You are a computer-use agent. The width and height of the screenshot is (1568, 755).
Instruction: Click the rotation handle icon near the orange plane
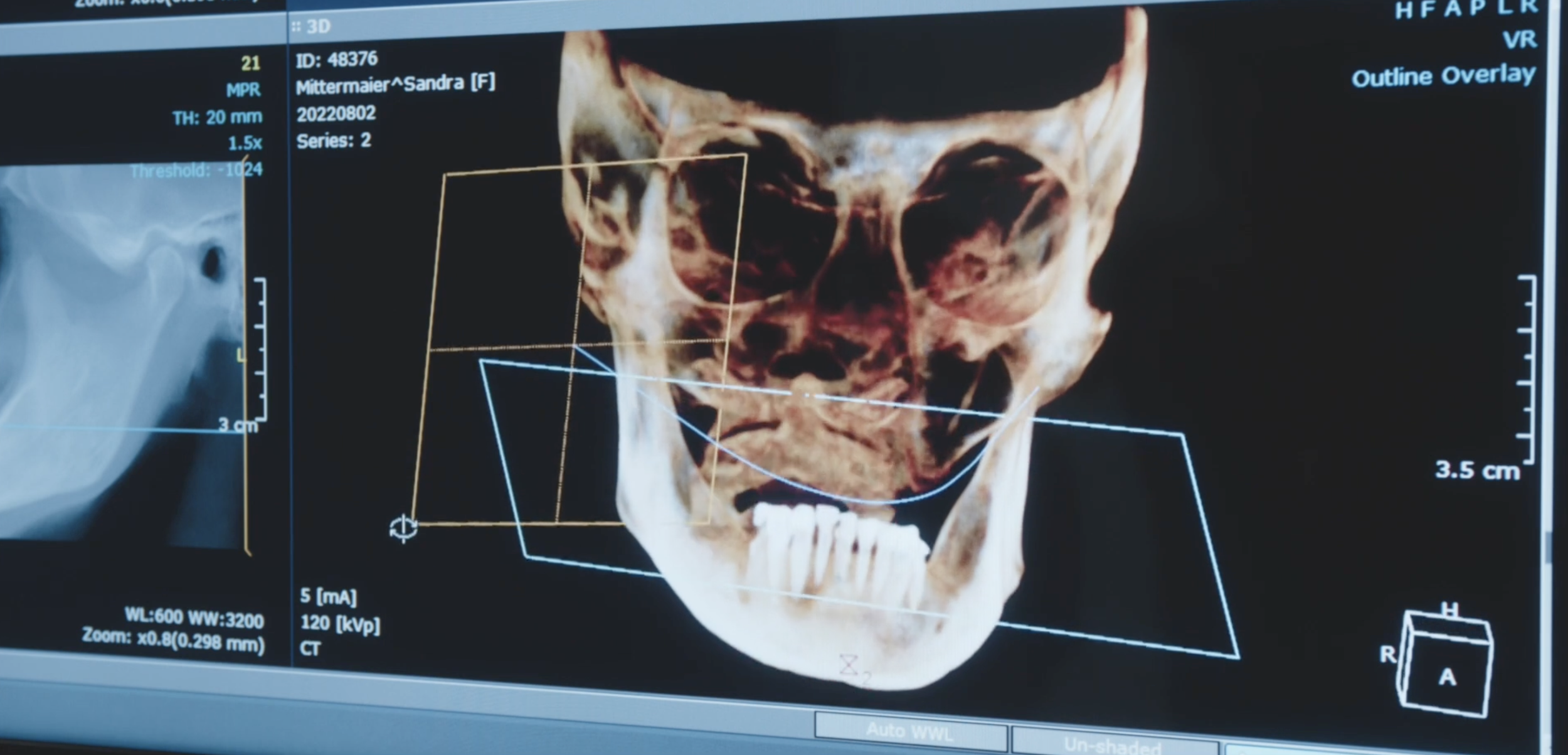[x=403, y=528]
